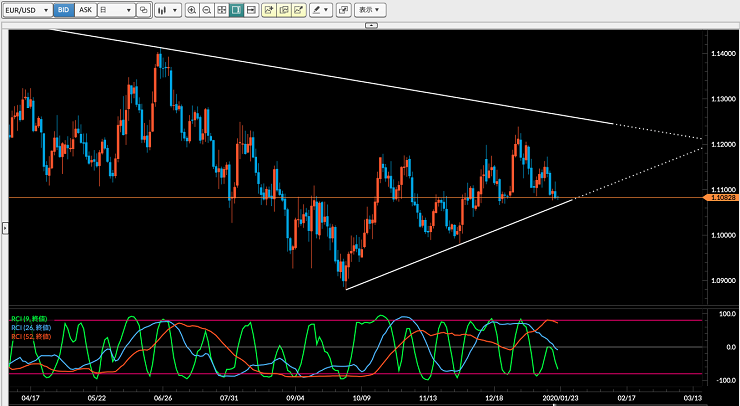Click the duplicate chart window icon
The width and height of the screenshot is (740, 406).
click(143, 10)
